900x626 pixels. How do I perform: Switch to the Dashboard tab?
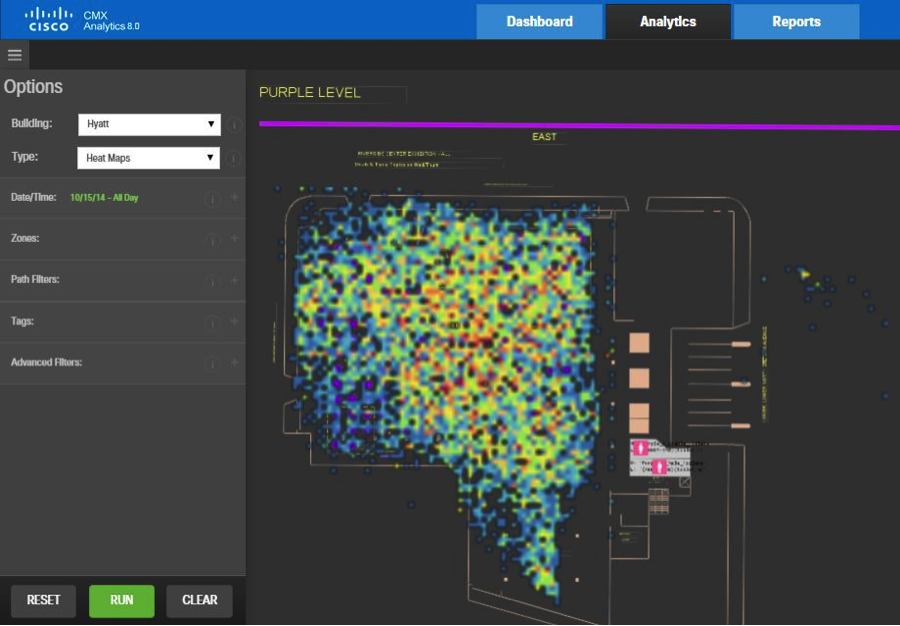point(539,21)
